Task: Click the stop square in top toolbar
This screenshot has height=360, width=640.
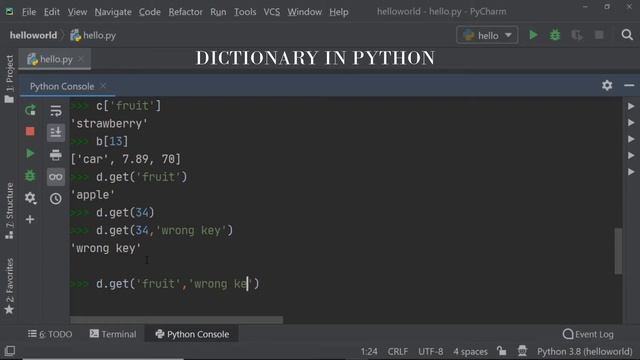Action: pos(599,35)
